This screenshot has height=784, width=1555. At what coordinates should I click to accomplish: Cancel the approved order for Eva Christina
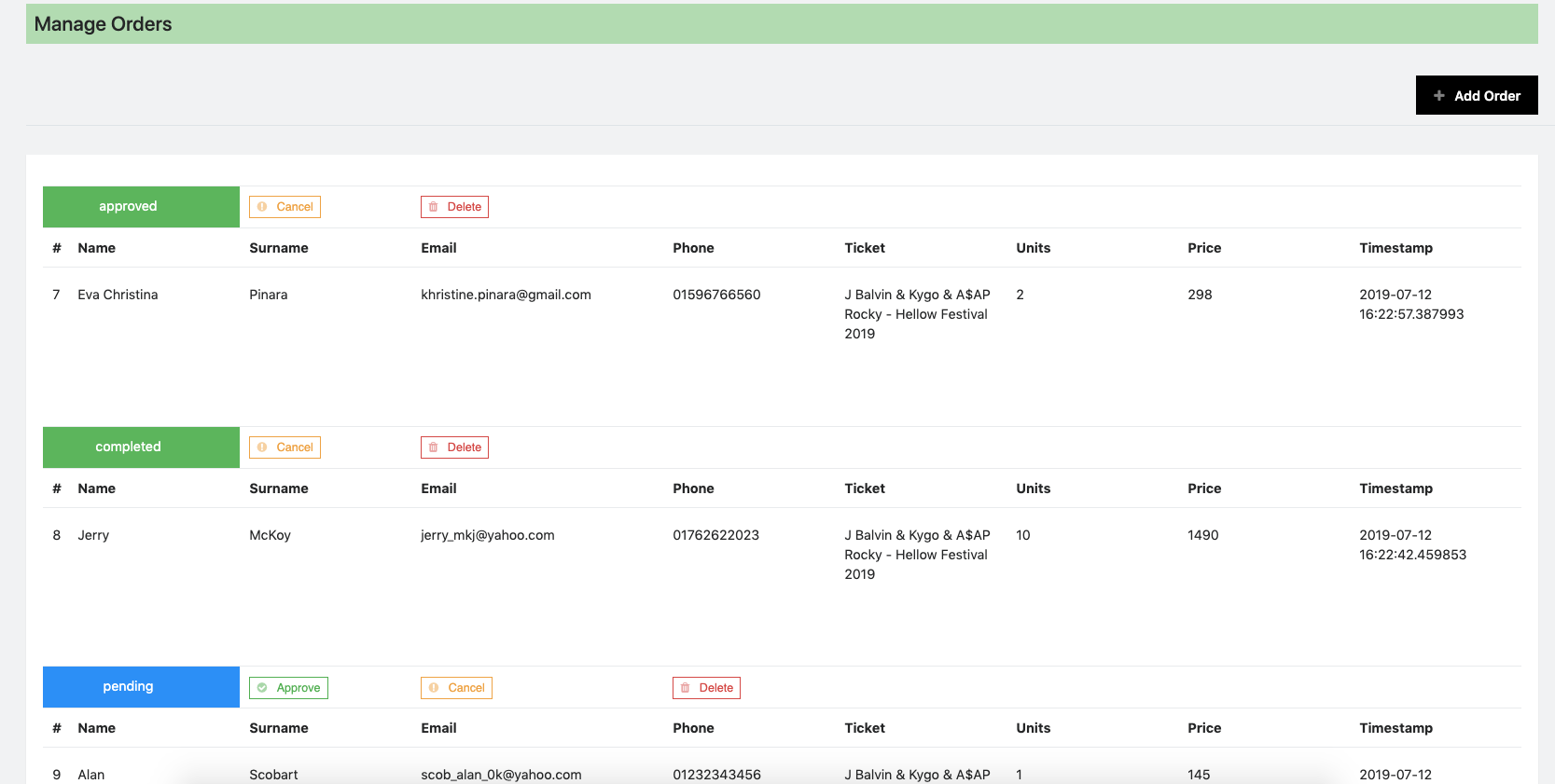pyautogui.click(x=285, y=207)
